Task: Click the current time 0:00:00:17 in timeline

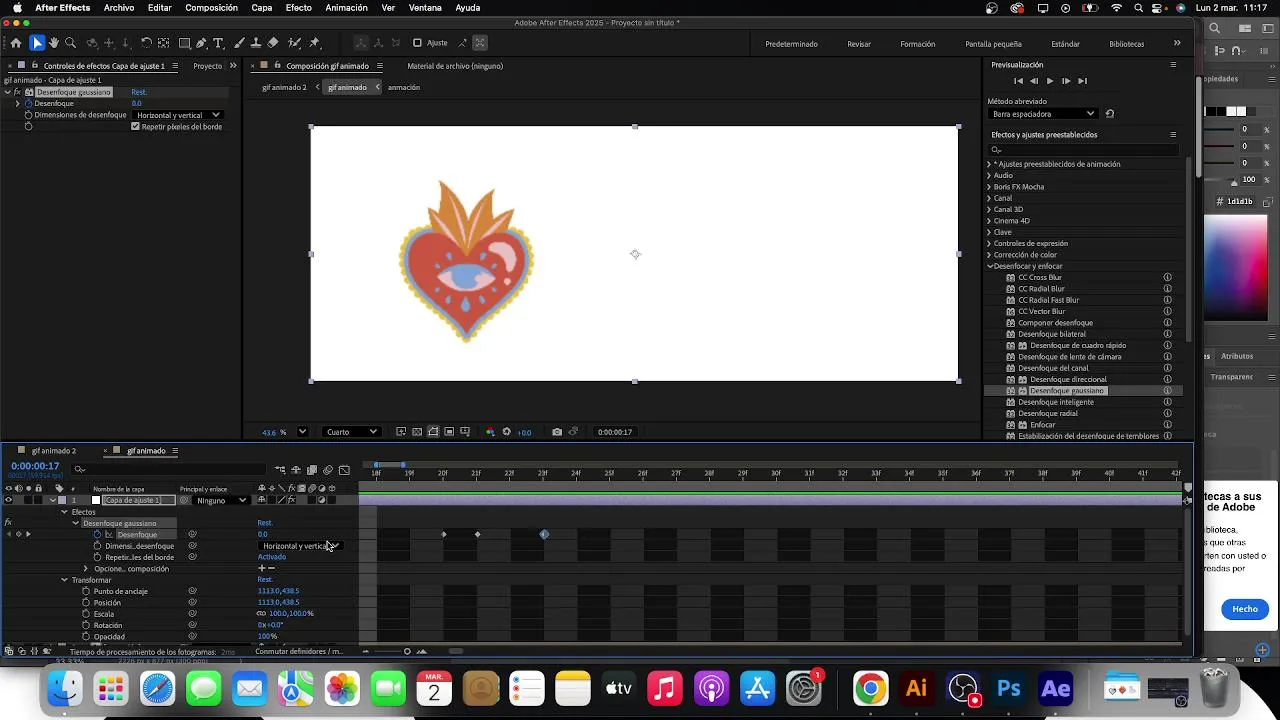Action: point(35,466)
